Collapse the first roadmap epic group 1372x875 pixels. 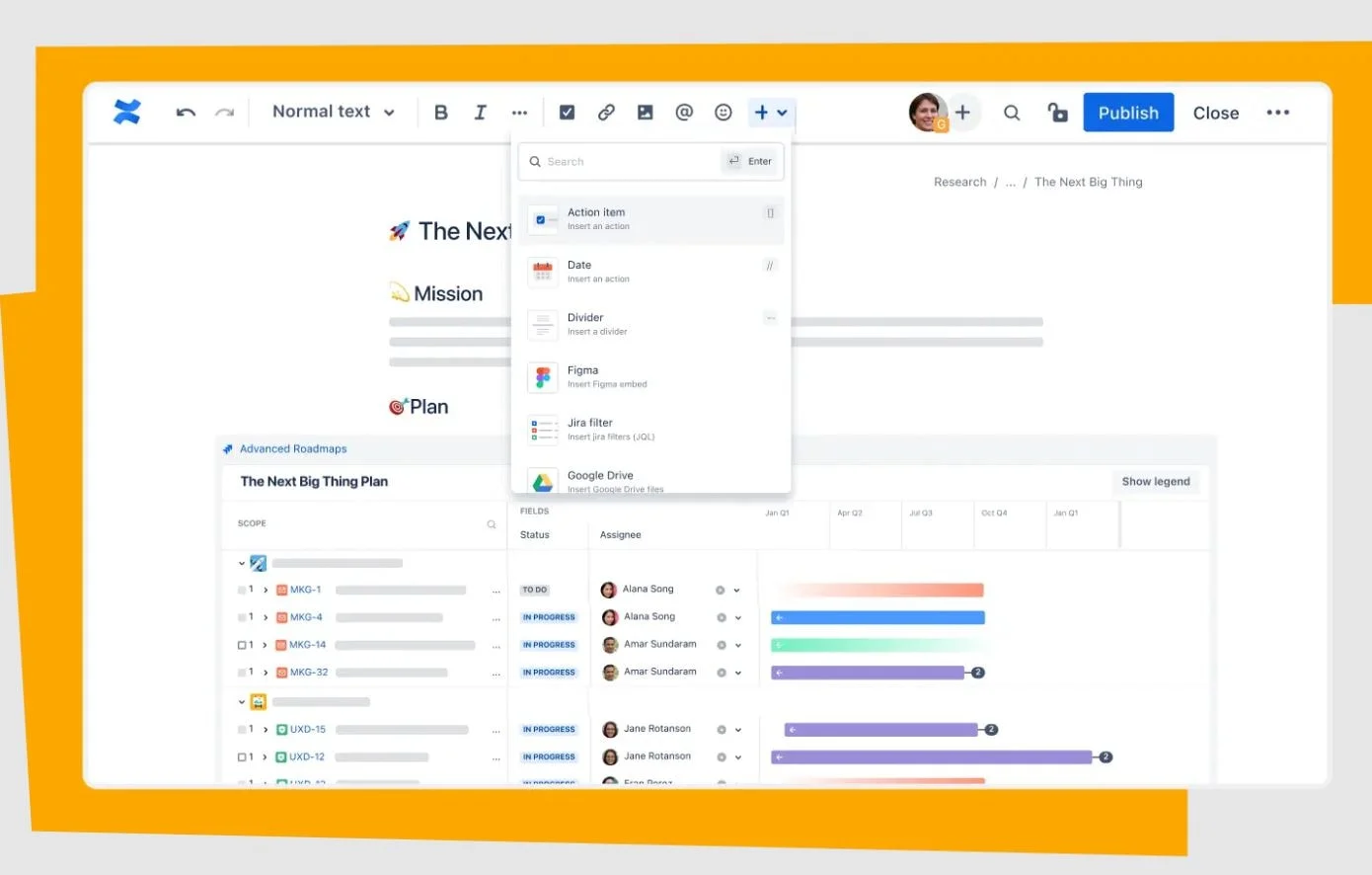[240, 562]
